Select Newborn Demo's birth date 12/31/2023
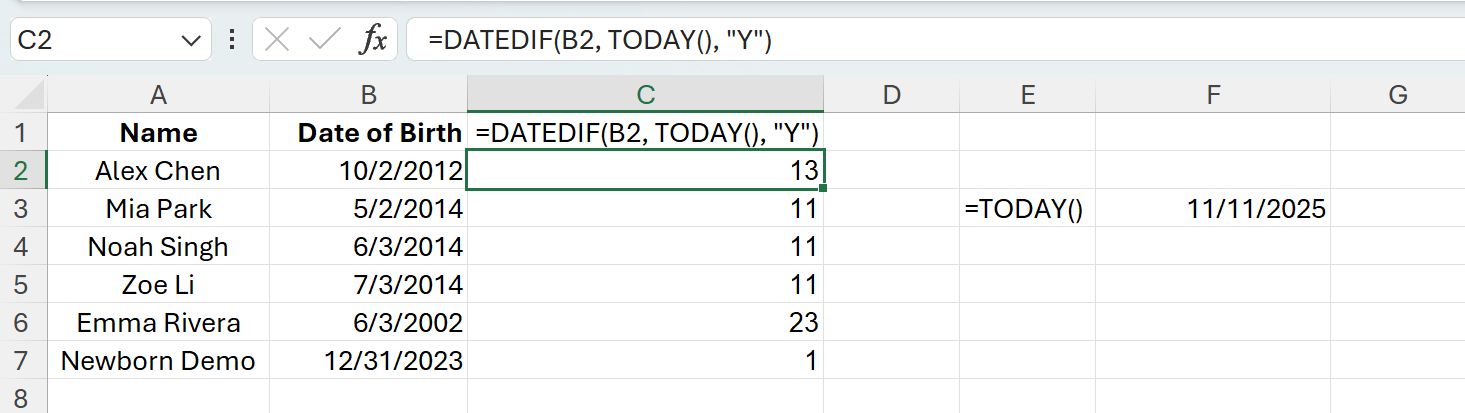The image size is (1465, 413). [368, 361]
